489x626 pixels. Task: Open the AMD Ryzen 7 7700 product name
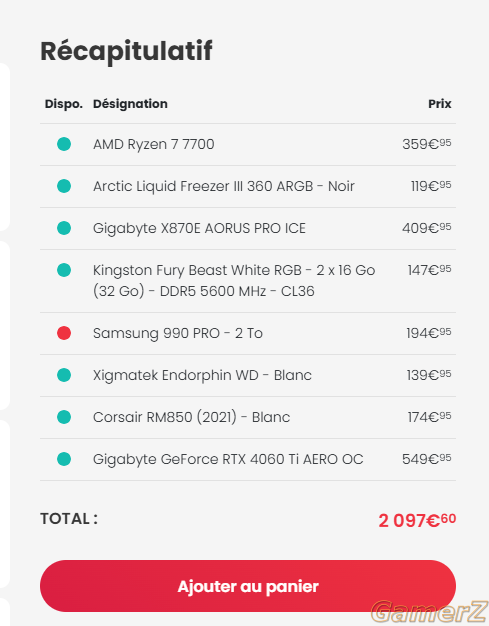154,144
